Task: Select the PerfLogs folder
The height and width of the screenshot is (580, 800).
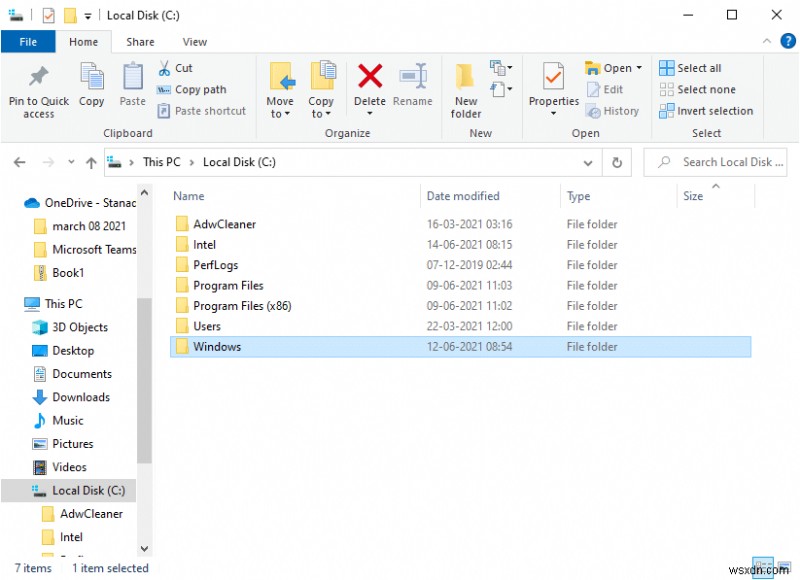Action: [x=207, y=265]
